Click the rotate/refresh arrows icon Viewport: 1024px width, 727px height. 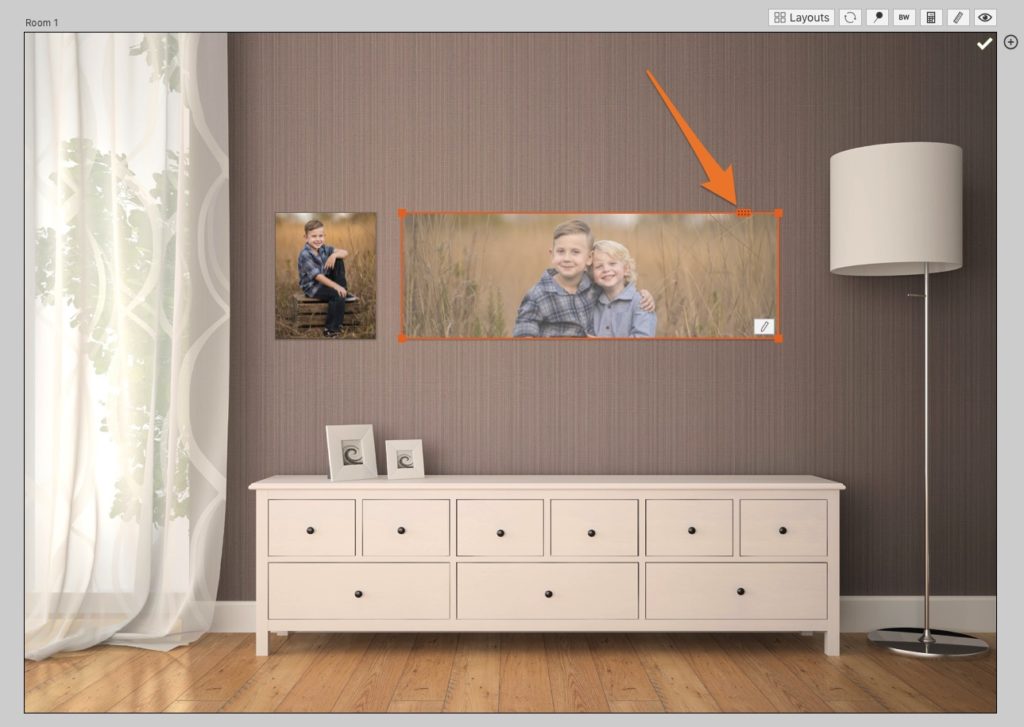pyautogui.click(x=850, y=18)
